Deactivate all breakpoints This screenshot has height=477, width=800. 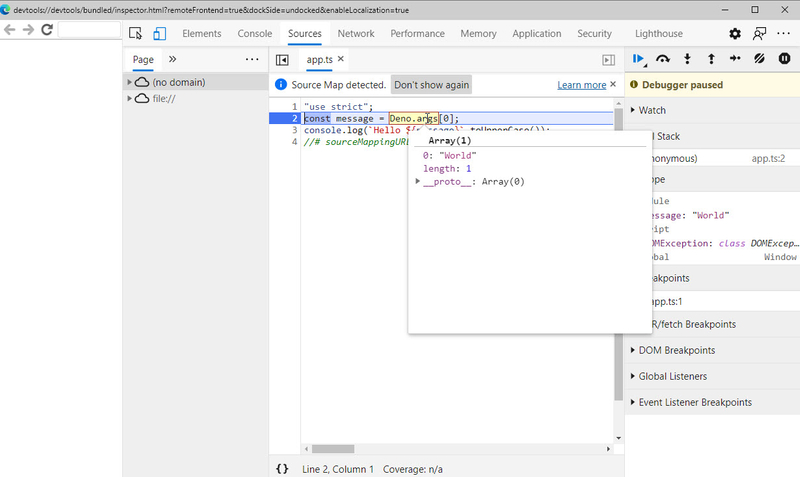[x=760, y=59]
